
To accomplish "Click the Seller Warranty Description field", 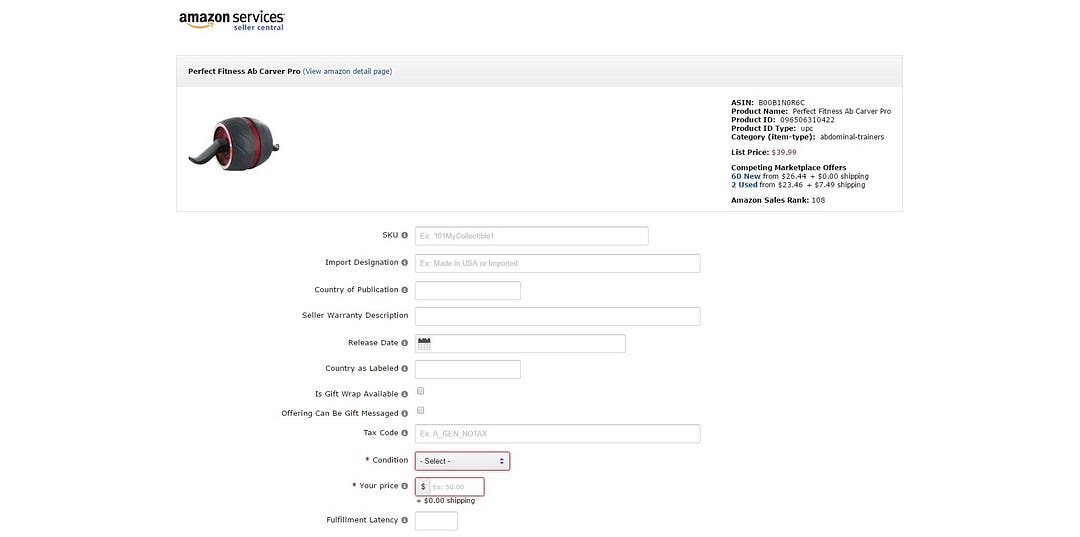I will point(558,316).
